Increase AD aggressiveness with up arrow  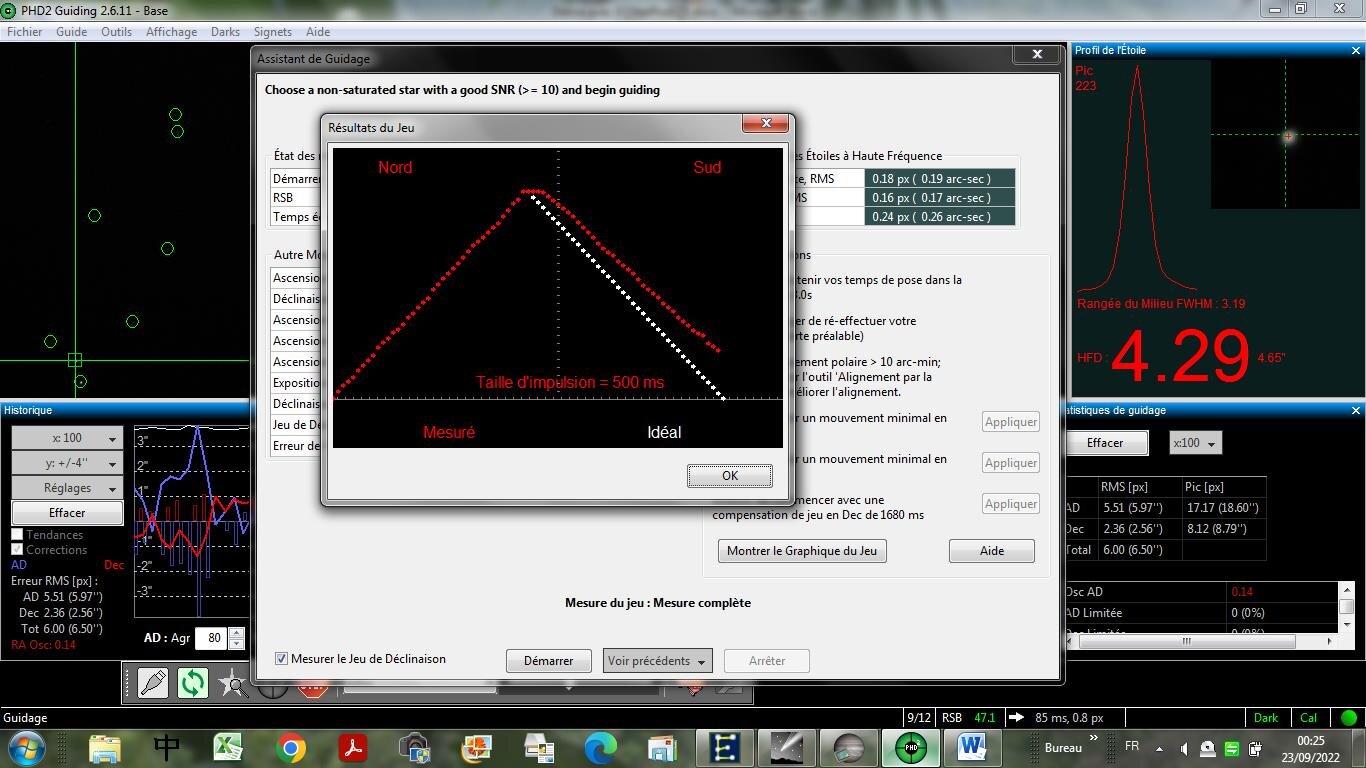pos(236,633)
